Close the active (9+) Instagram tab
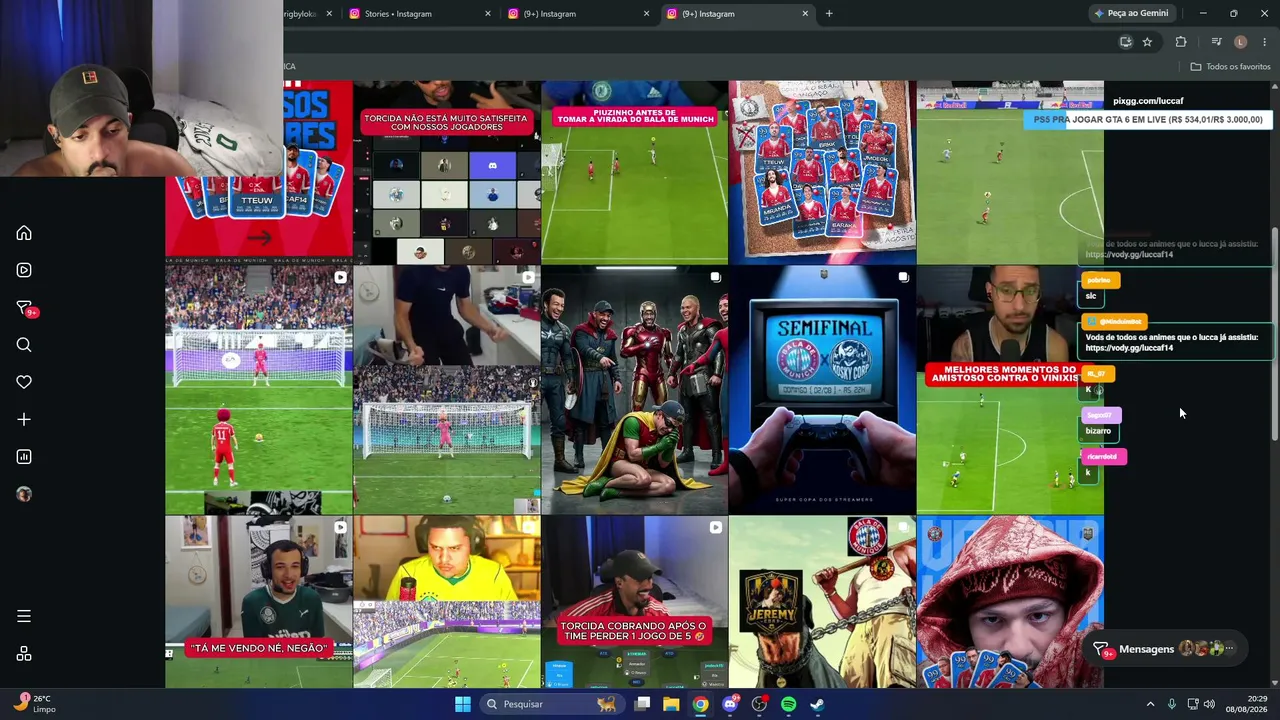 pyautogui.click(x=805, y=14)
